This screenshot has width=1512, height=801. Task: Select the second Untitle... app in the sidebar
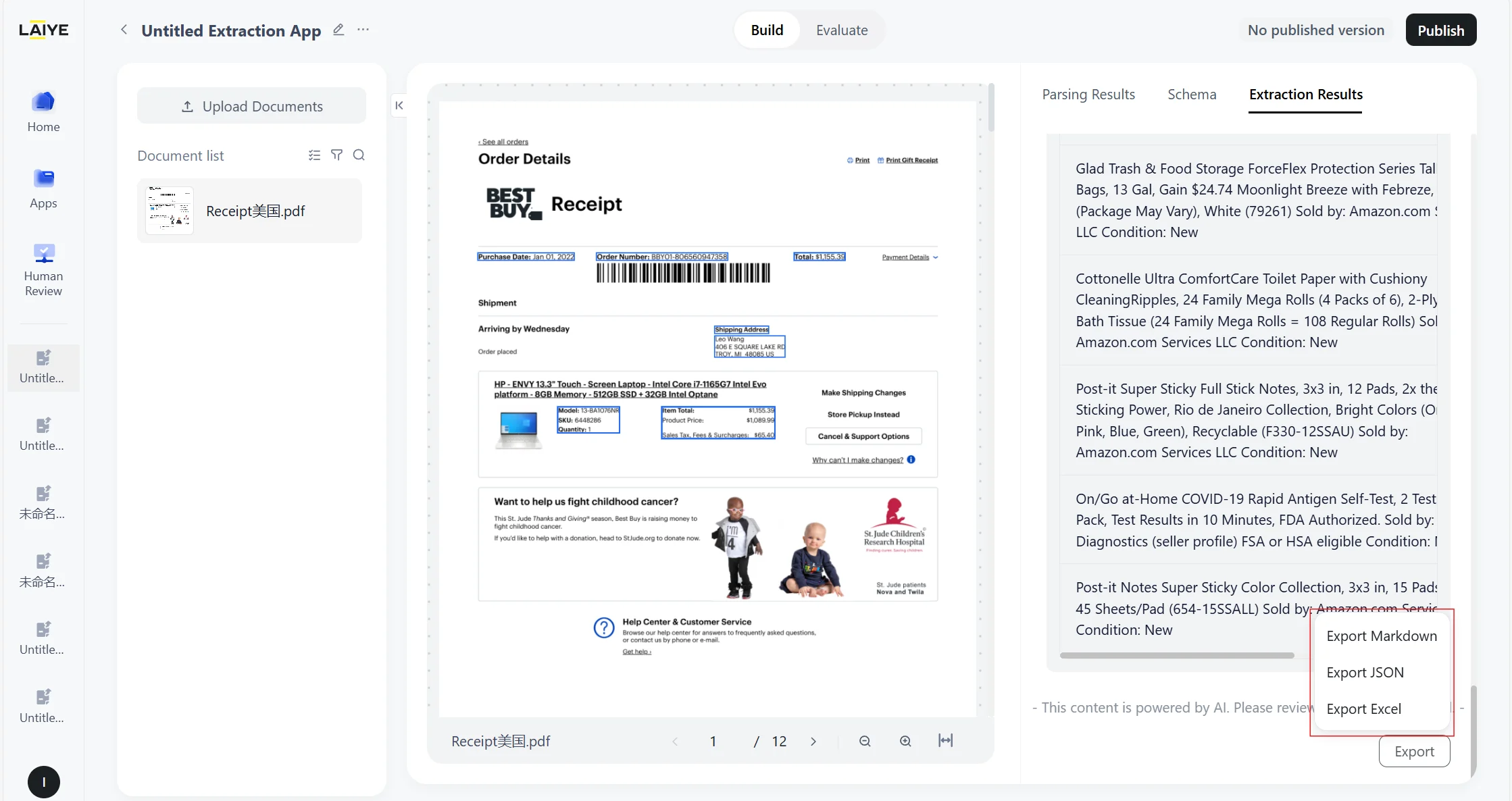[x=43, y=435]
